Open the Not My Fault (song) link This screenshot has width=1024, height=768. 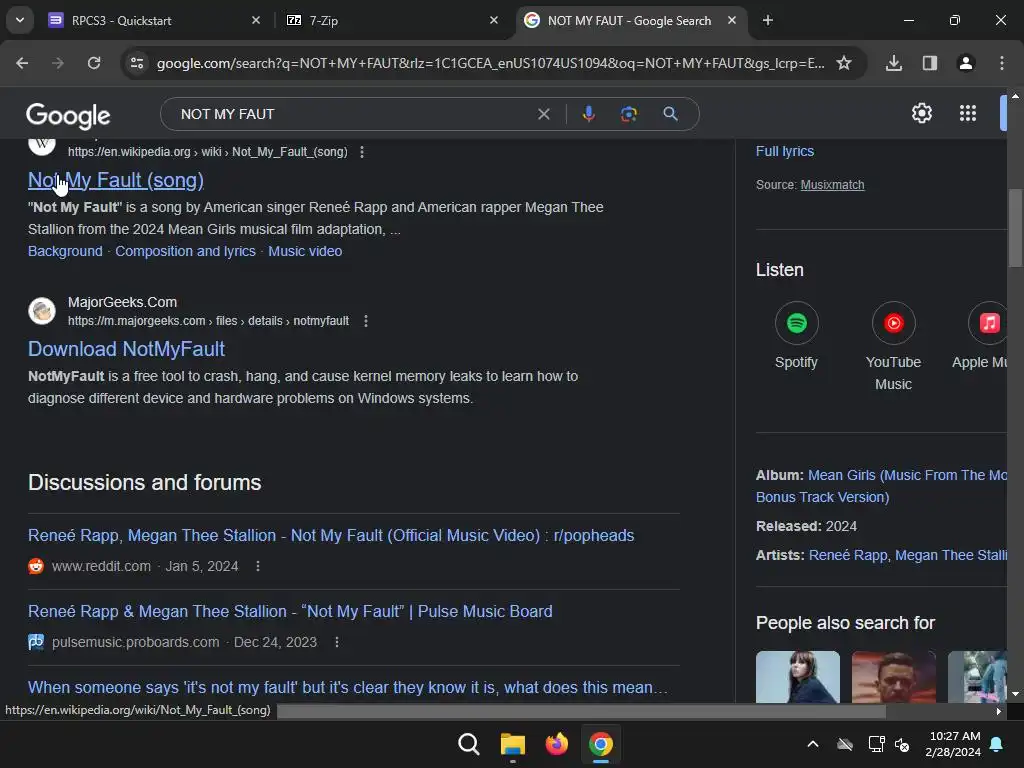(x=116, y=180)
